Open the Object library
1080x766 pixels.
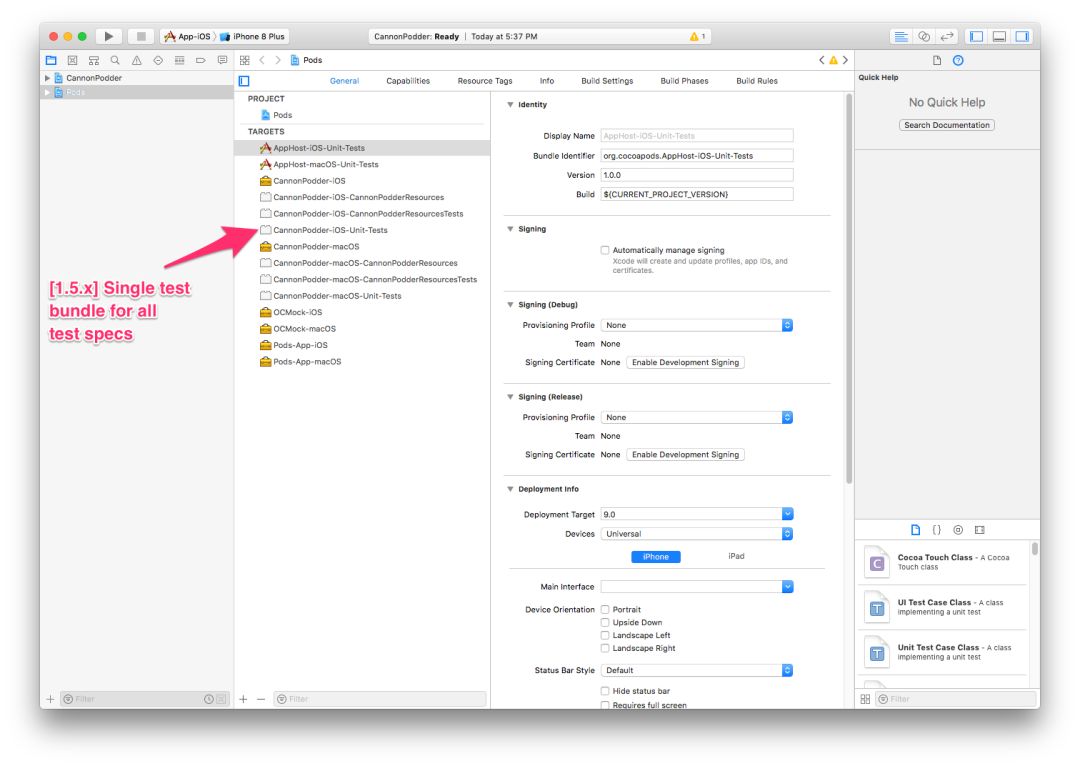tap(958, 530)
